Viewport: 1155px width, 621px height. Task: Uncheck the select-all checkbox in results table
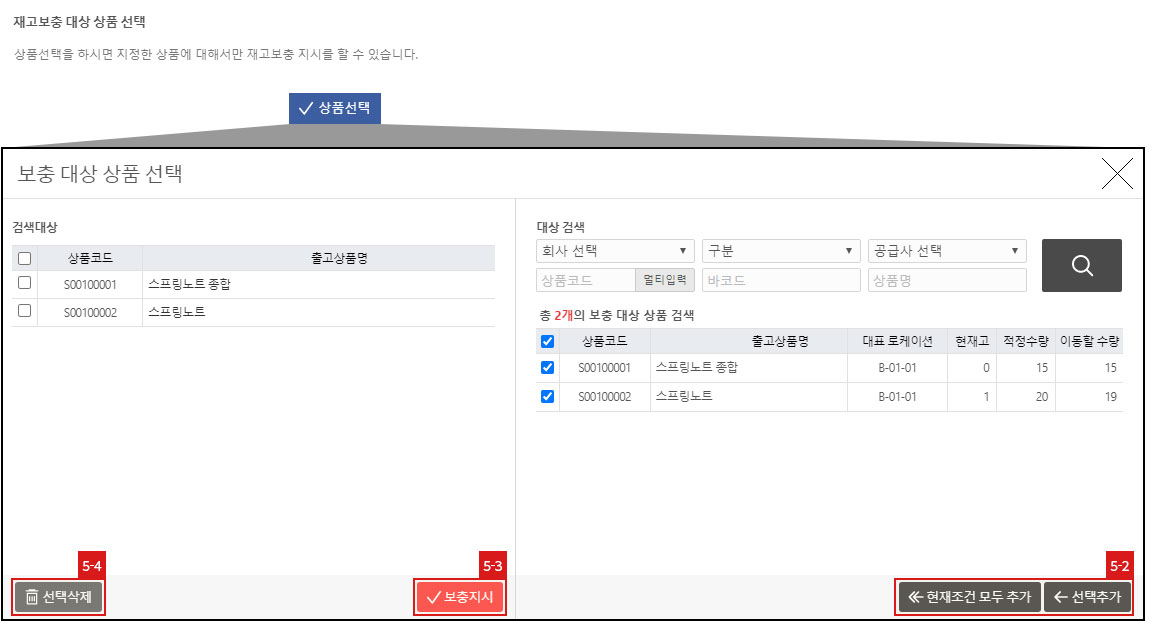pos(545,340)
